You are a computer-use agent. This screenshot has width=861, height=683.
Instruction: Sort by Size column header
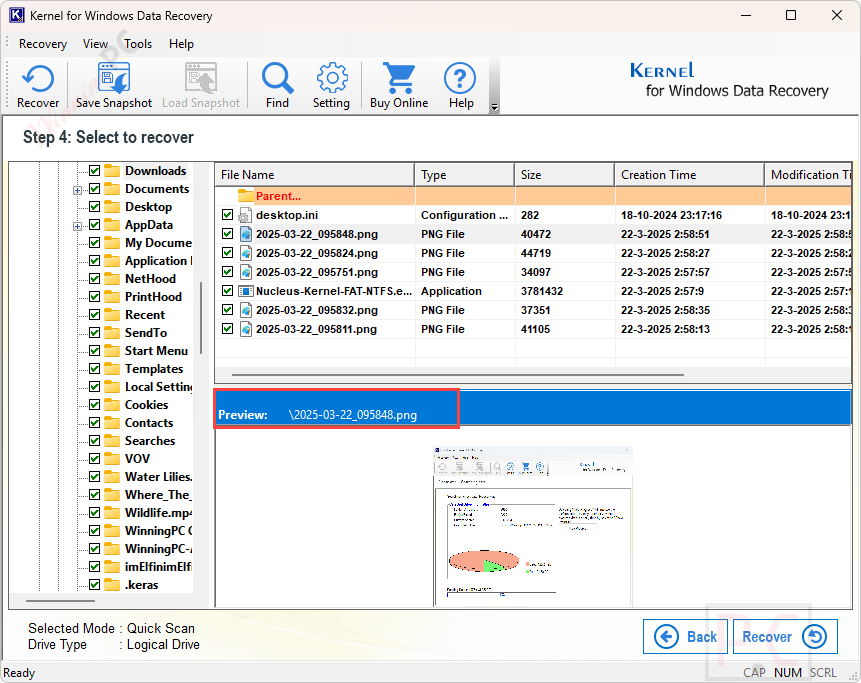(x=564, y=175)
